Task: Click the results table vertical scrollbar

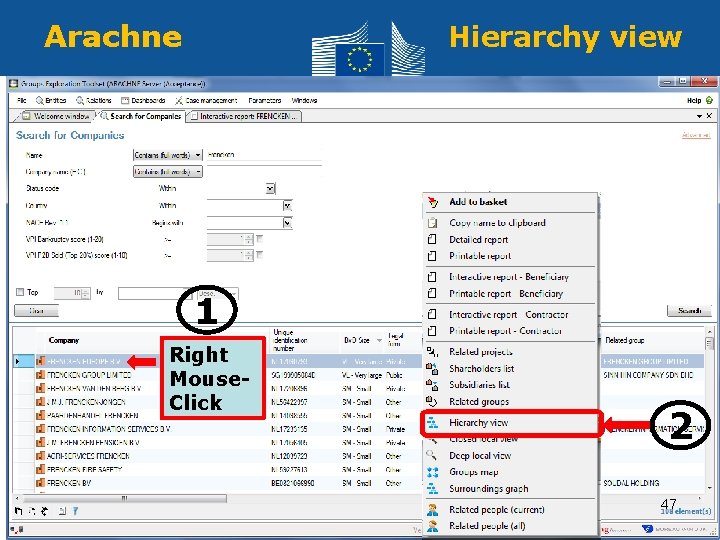Action: point(709,410)
